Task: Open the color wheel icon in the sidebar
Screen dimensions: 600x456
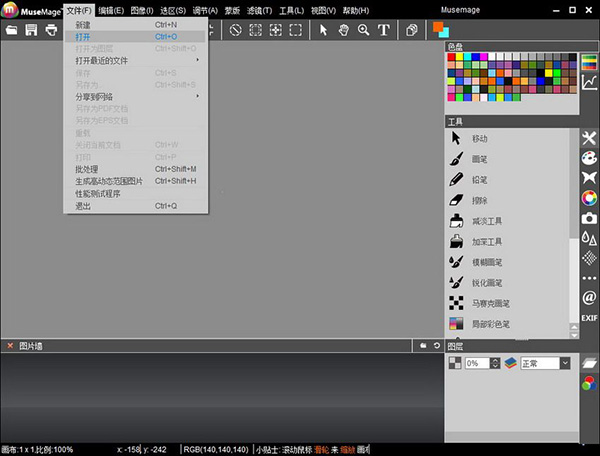Action: (x=589, y=198)
